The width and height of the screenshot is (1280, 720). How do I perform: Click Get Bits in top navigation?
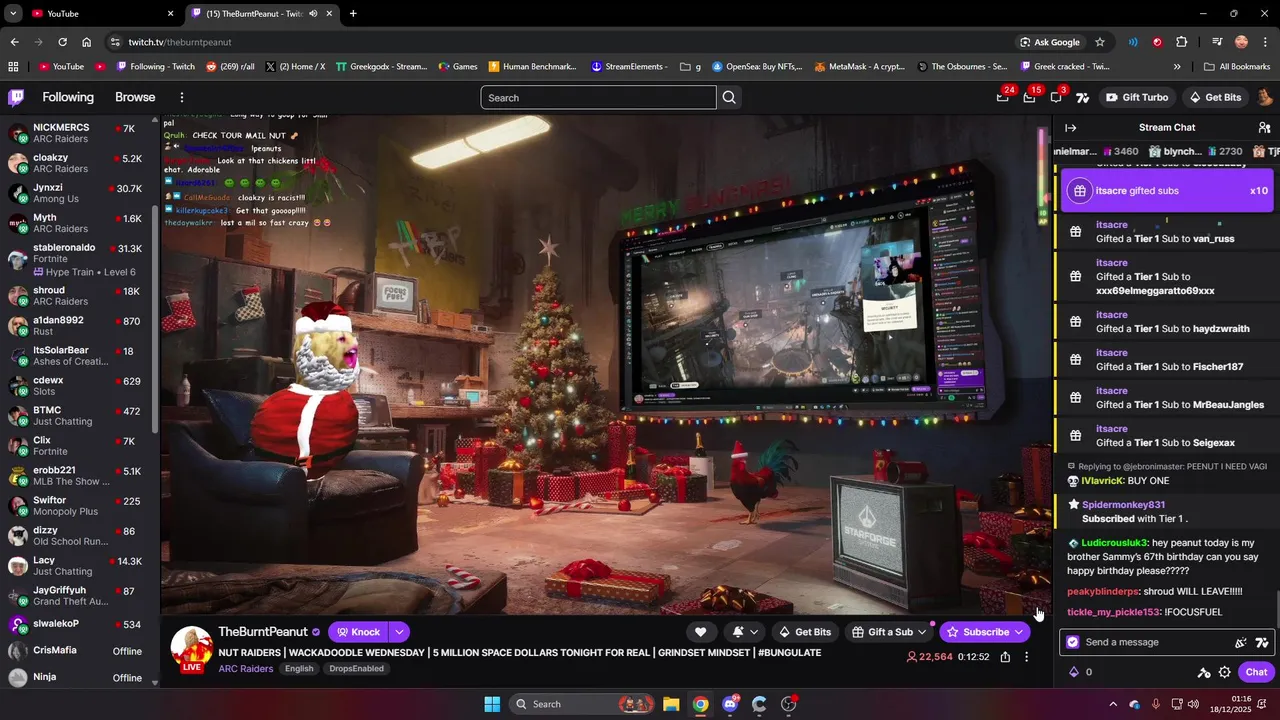point(1215,97)
